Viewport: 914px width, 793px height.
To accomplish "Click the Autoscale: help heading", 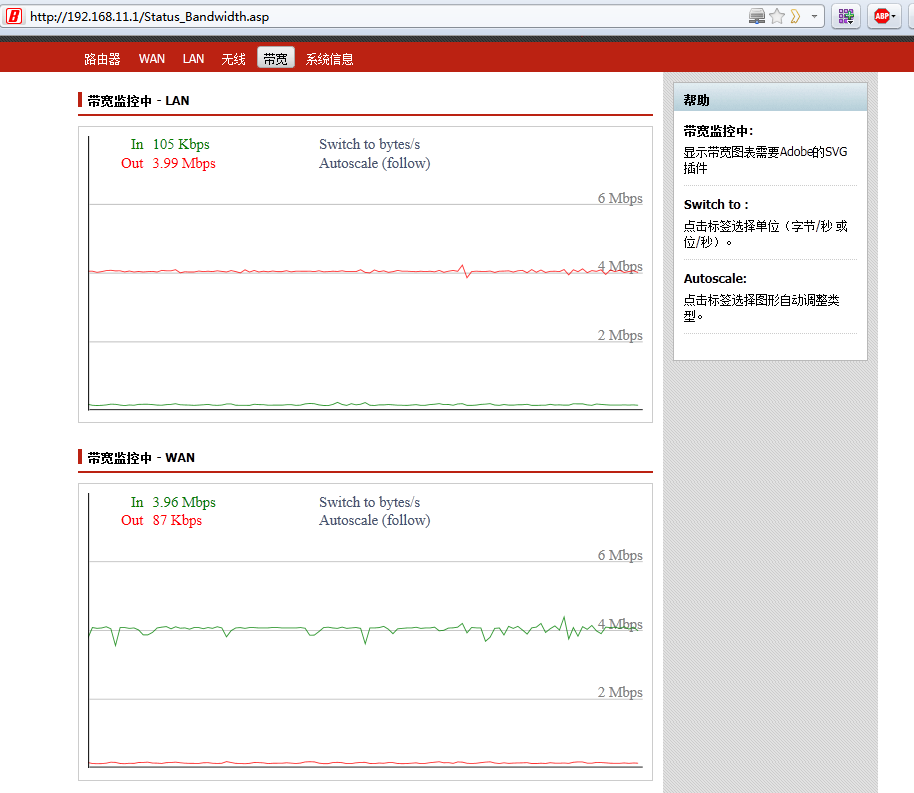I will coord(715,279).
